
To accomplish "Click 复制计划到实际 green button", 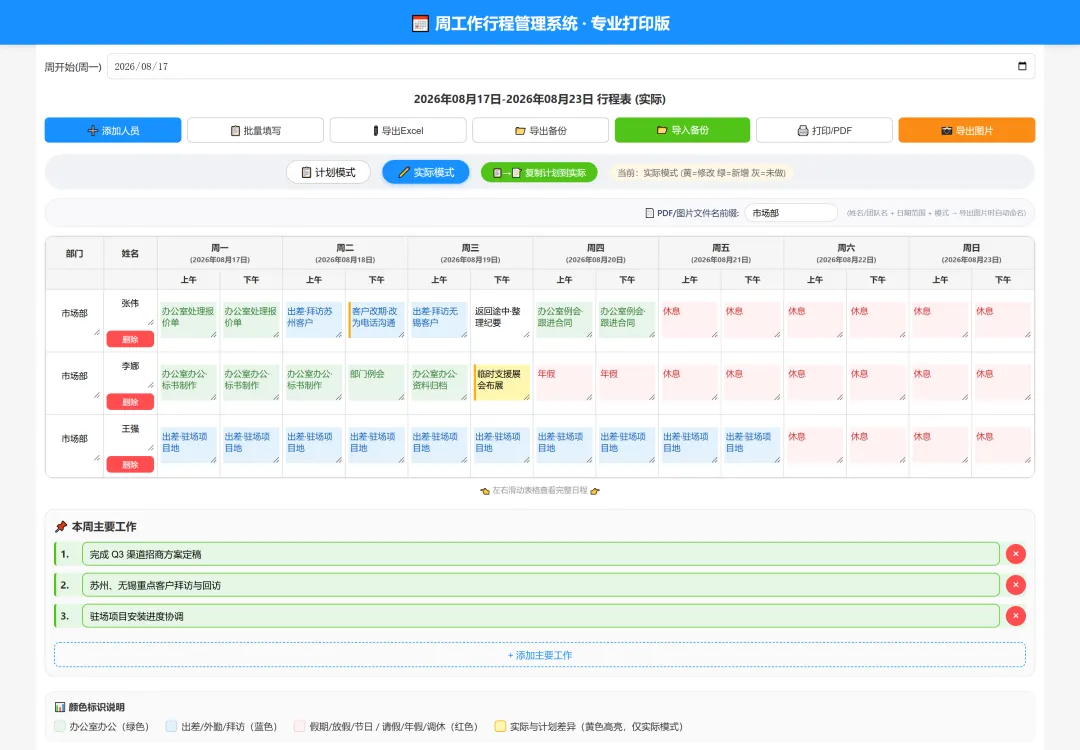I will pos(539,173).
